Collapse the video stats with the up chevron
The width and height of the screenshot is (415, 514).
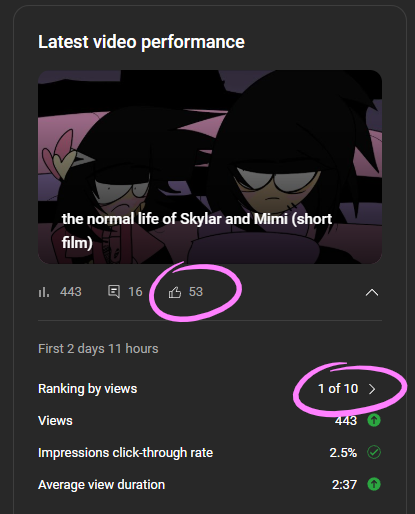point(372,292)
